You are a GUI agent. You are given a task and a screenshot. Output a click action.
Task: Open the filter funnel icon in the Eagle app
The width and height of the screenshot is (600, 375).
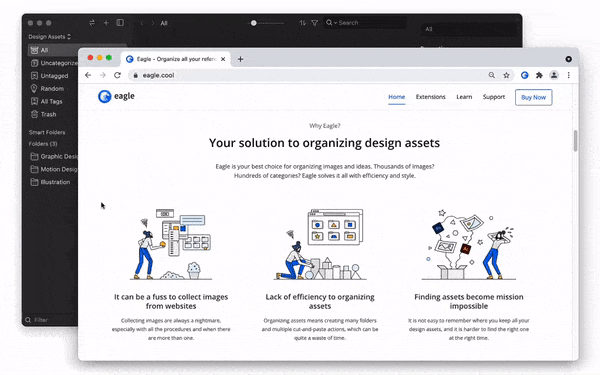[x=315, y=23]
